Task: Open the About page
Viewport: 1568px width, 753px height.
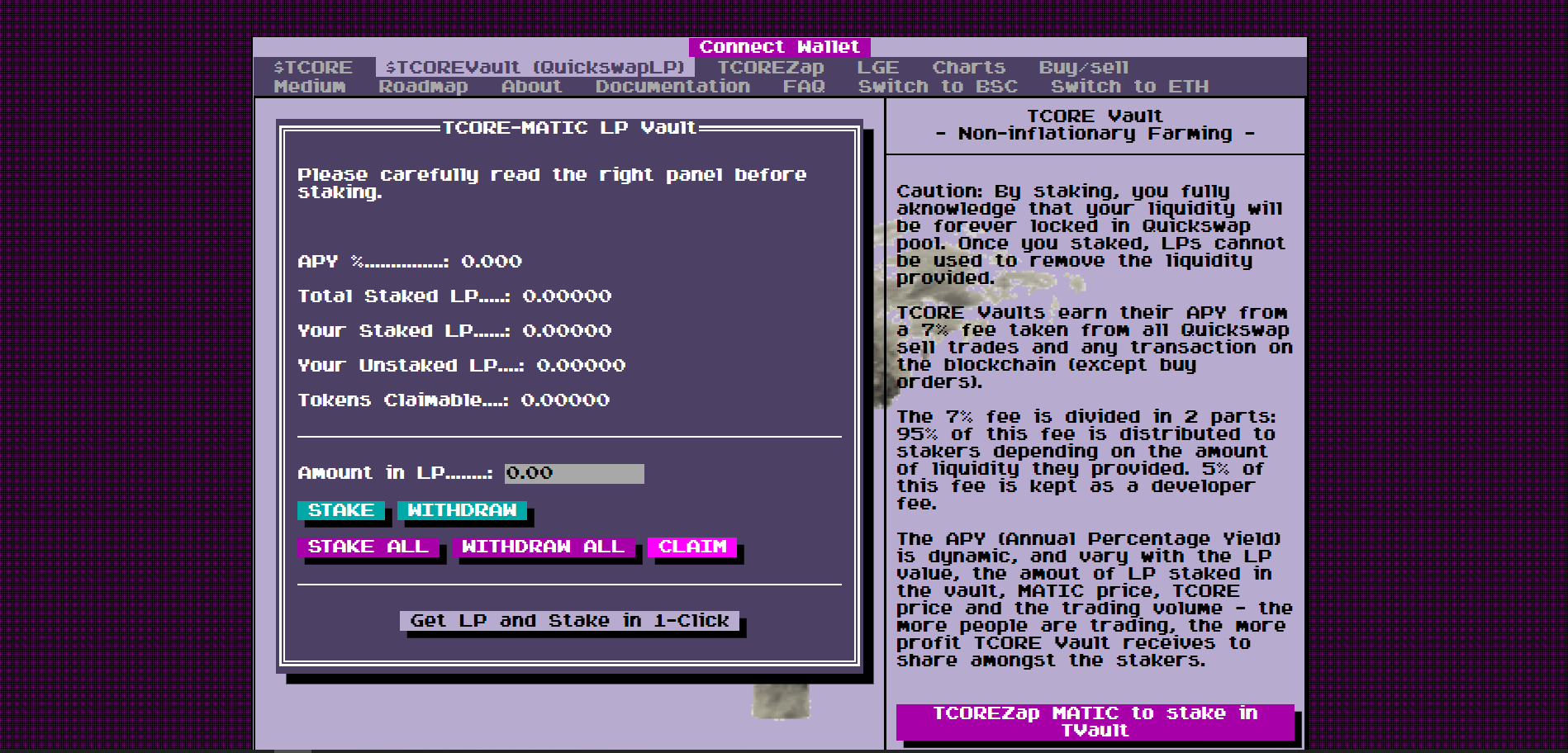Action: 531,87
